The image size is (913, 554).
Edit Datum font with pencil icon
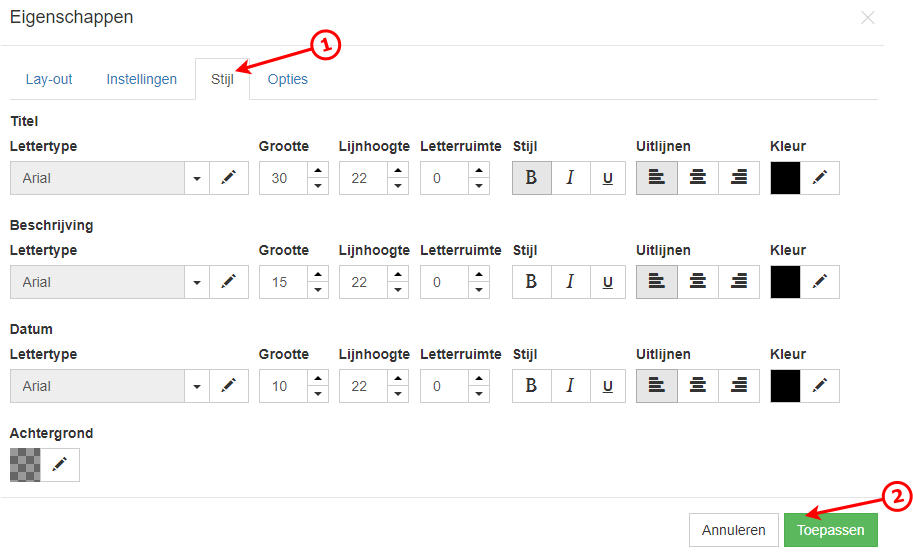pos(229,386)
